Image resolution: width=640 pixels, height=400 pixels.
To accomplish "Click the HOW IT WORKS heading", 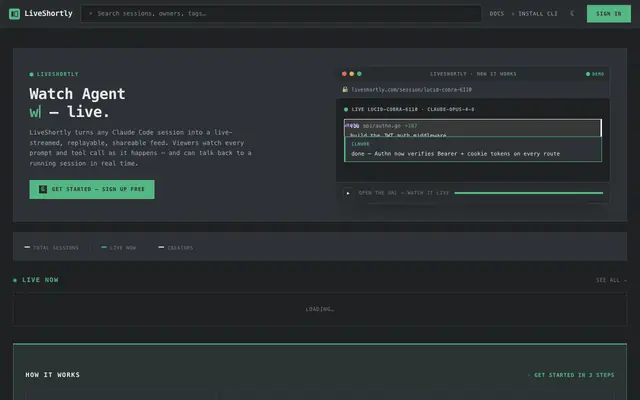I will [53, 375].
